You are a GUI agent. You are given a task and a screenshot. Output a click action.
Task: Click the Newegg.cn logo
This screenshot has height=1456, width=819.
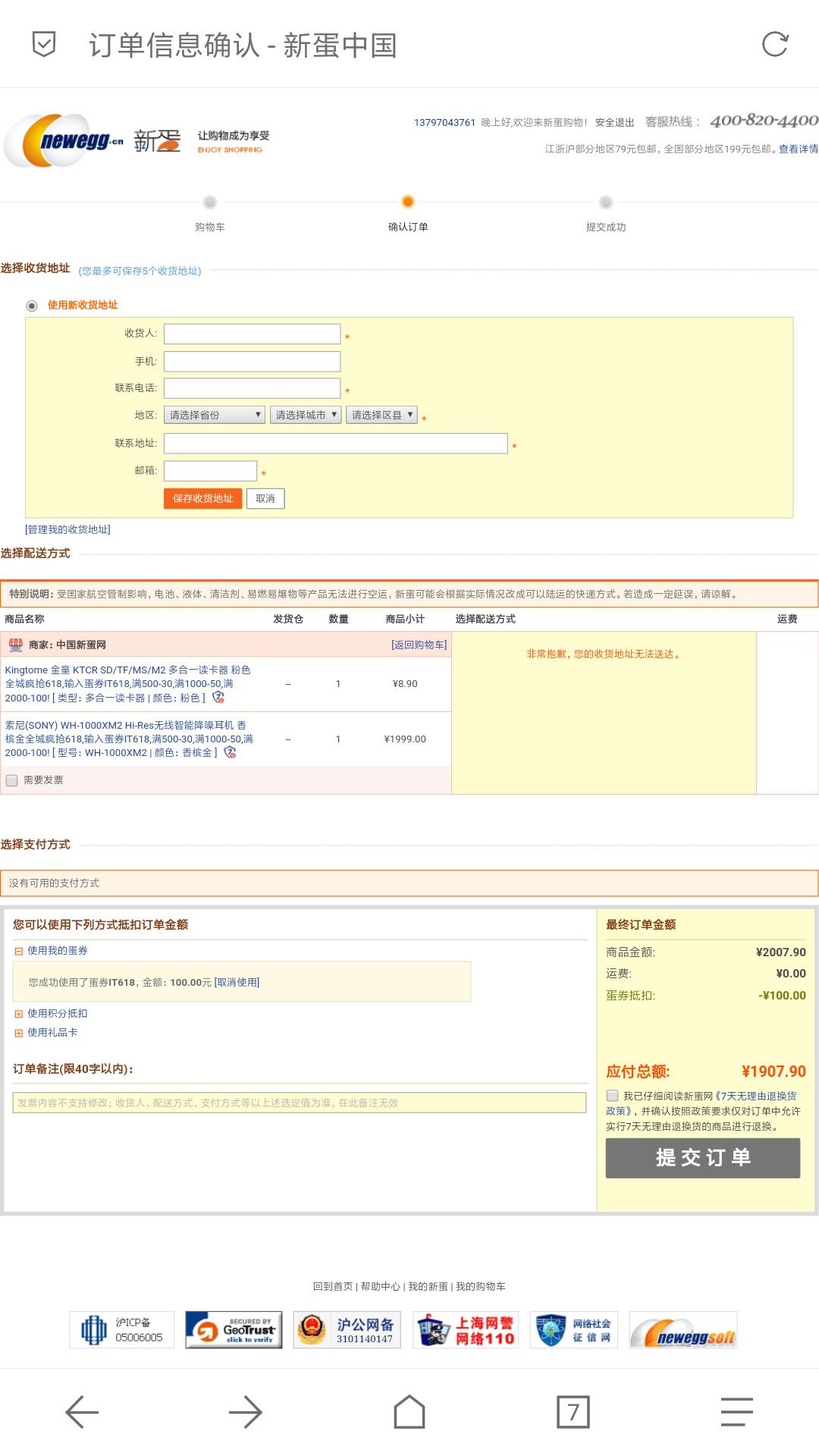pyautogui.click(x=72, y=140)
